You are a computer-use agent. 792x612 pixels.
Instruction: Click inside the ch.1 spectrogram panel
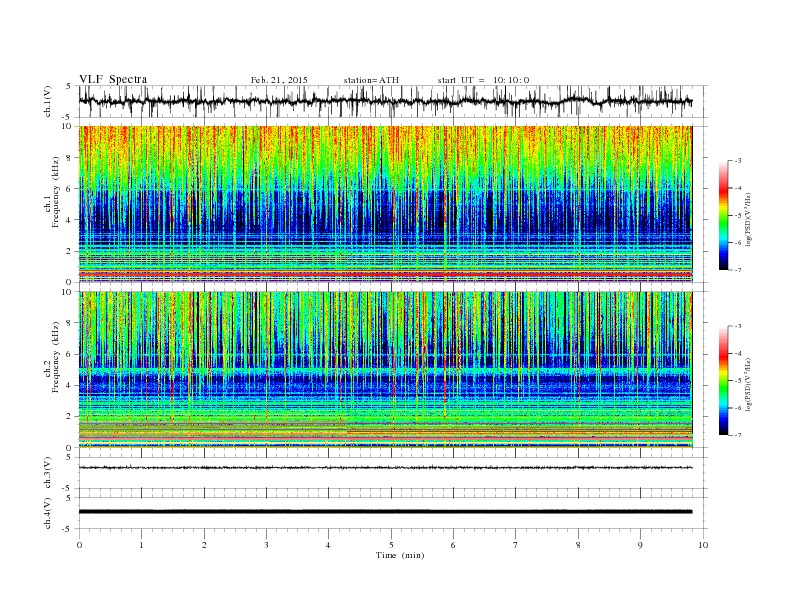[x=385, y=204]
